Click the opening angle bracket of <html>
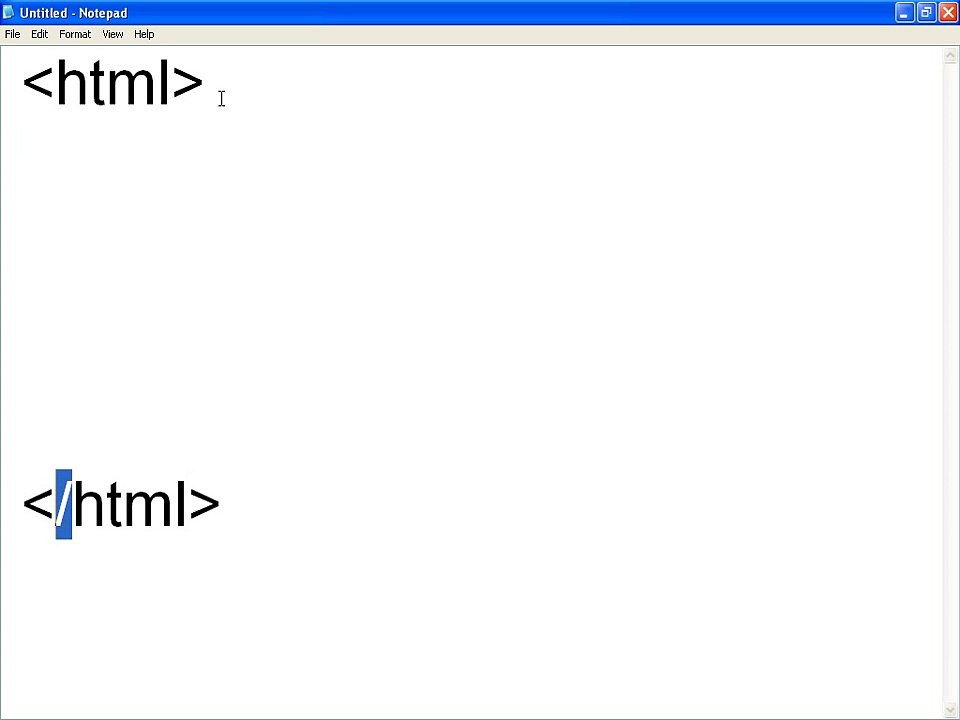Image resolution: width=960 pixels, height=720 pixels. tap(38, 83)
